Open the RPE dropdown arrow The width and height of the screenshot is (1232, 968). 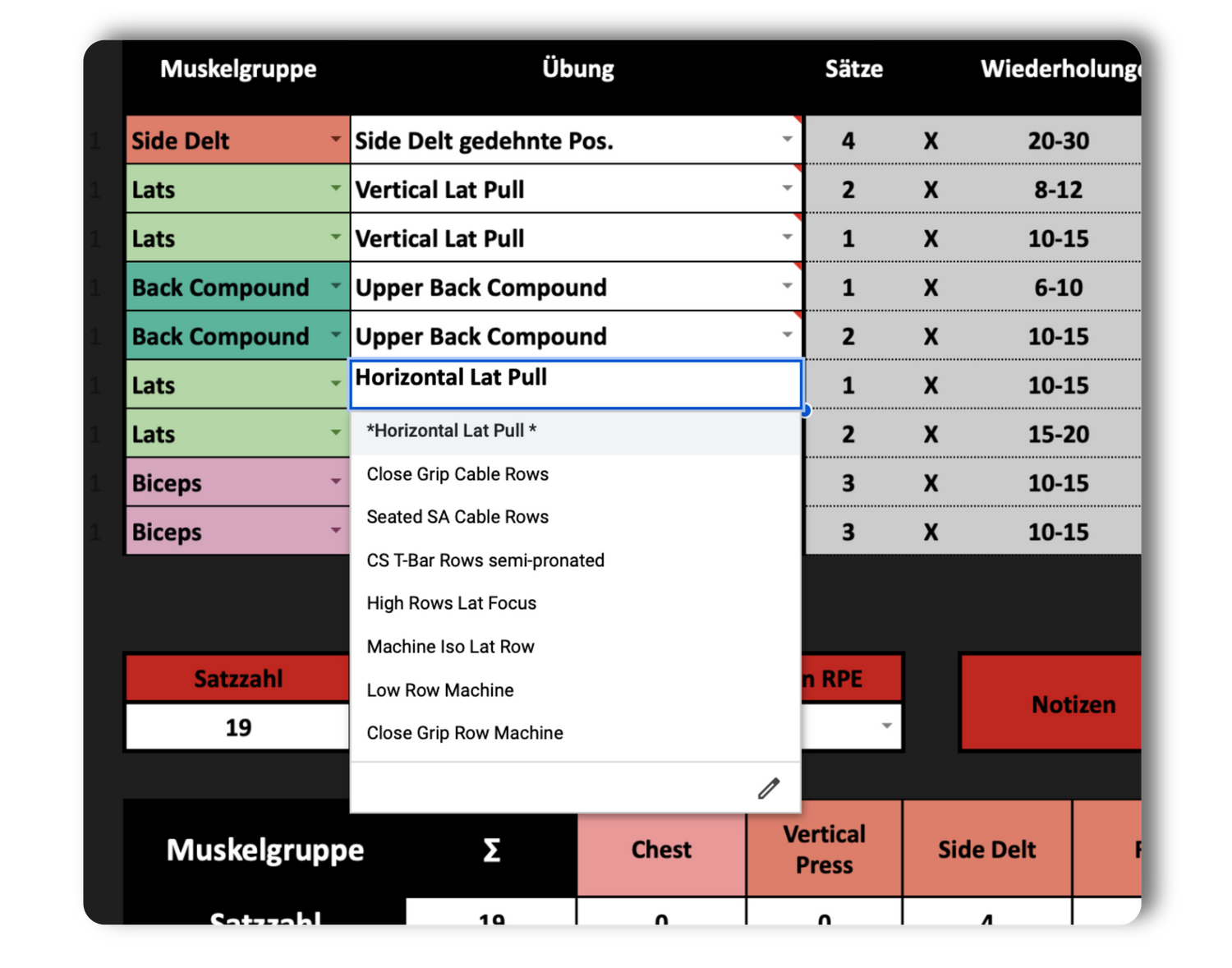click(886, 726)
